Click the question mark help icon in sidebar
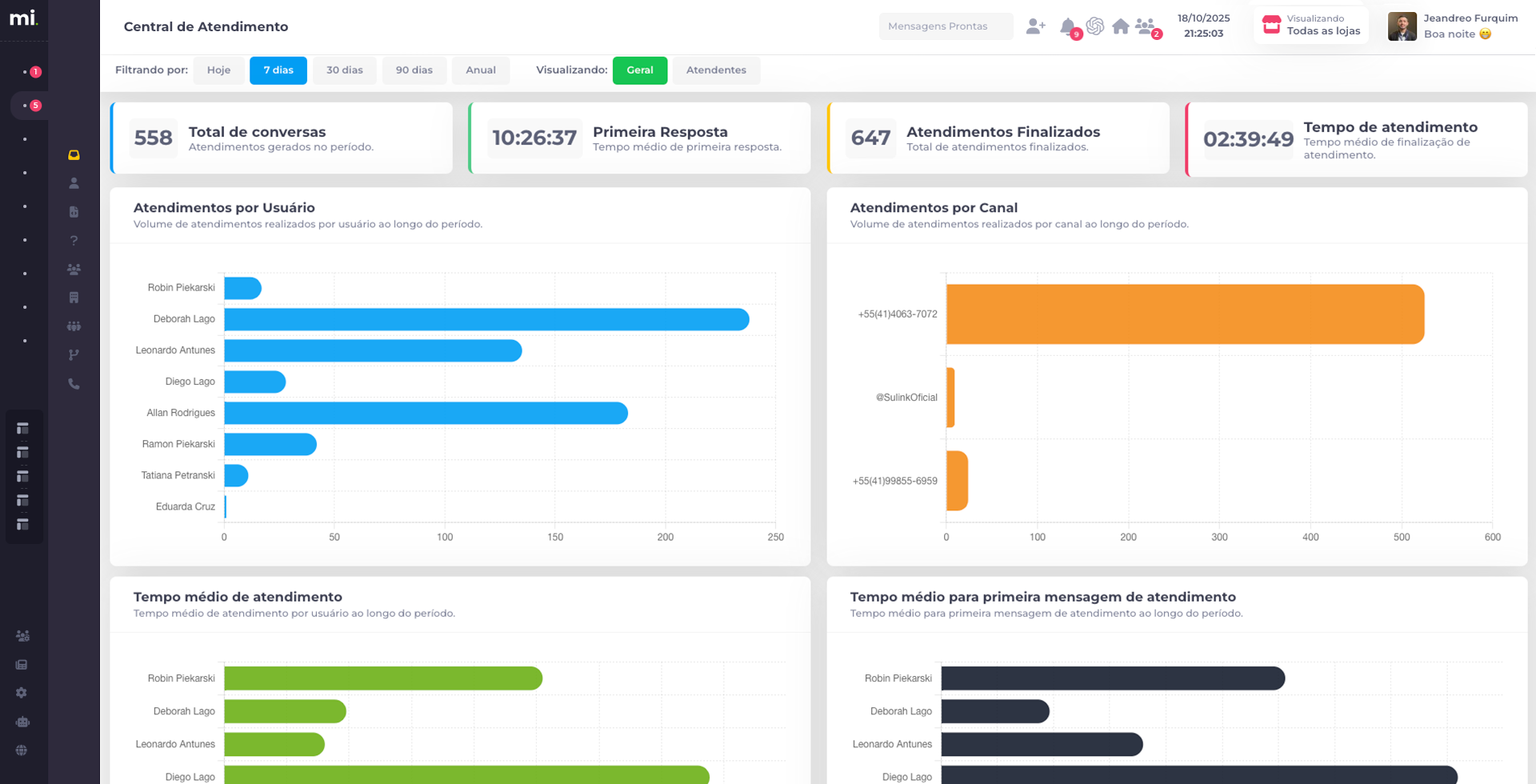 coord(74,241)
